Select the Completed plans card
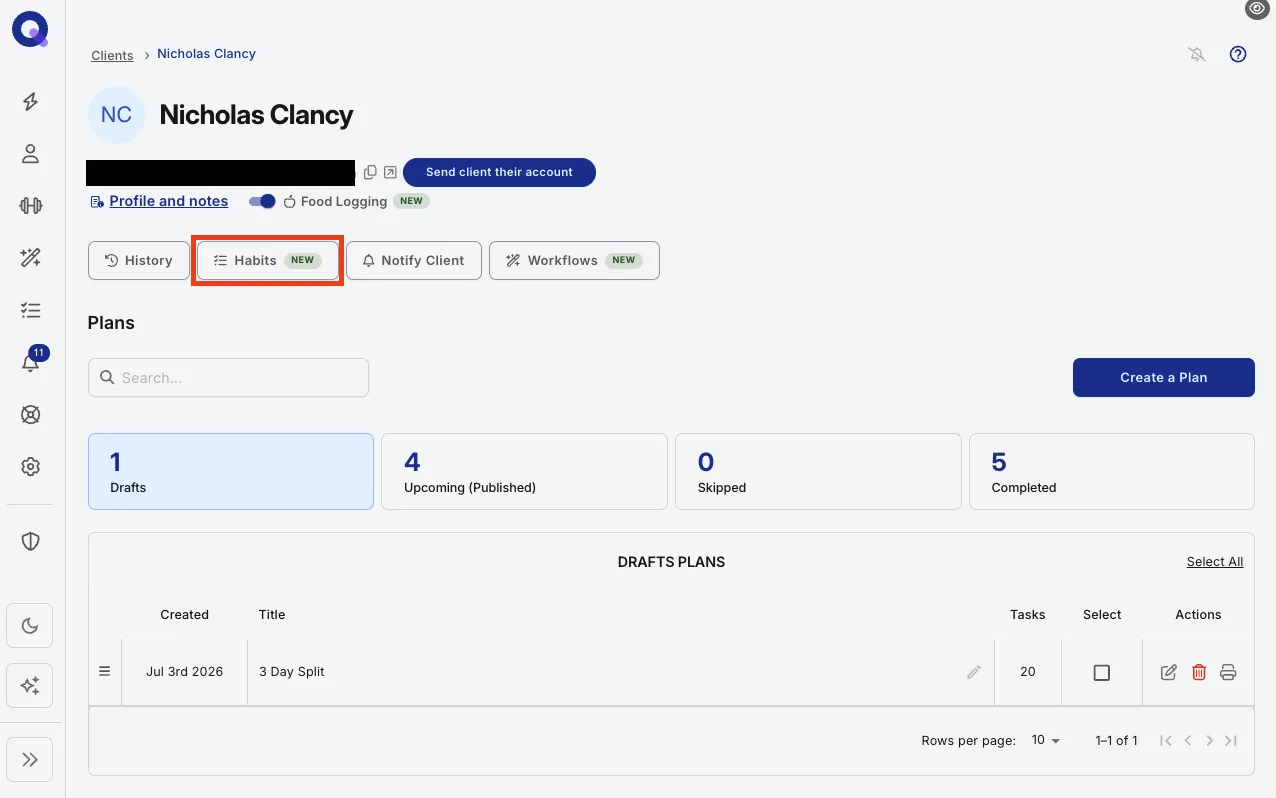This screenshot has height=798, width=1276. click(x=1112, y=471)
